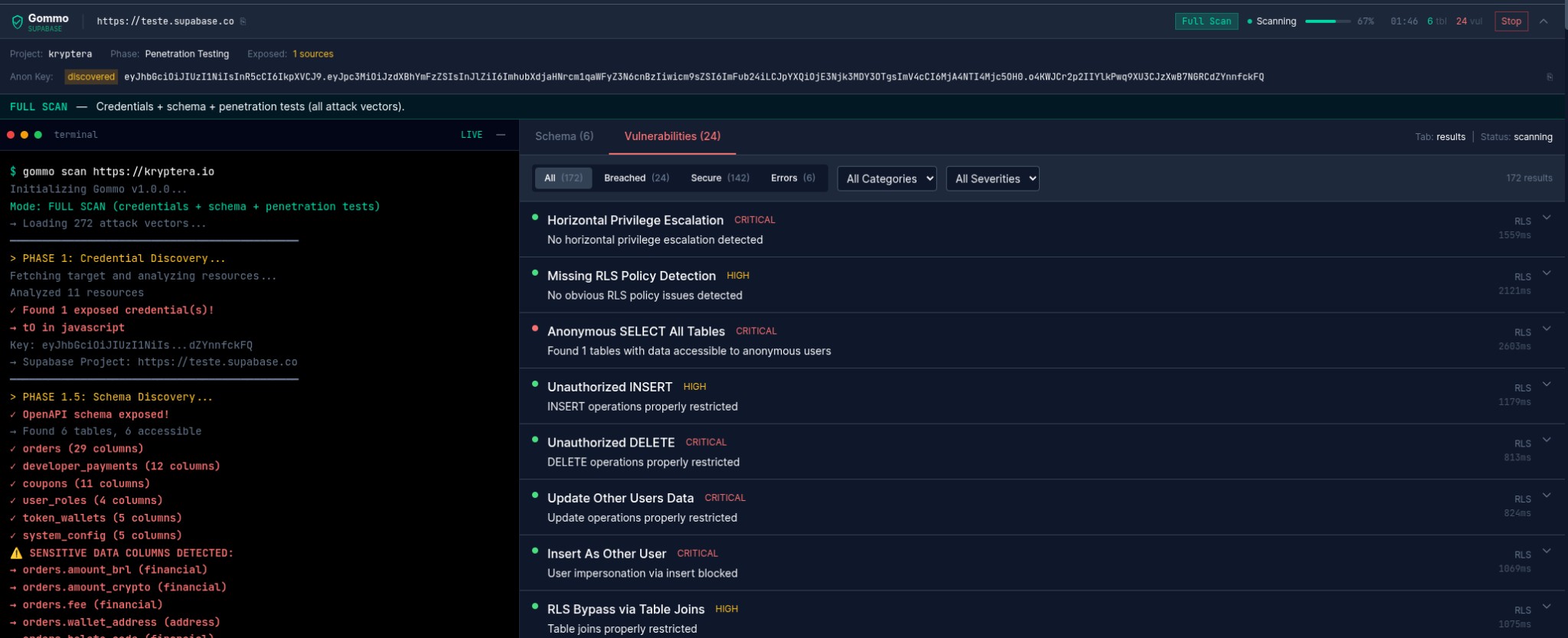The height and width of the screenshot is (638, 1568).
Task: Click the kryptera project name
Action: click(70, 54)
